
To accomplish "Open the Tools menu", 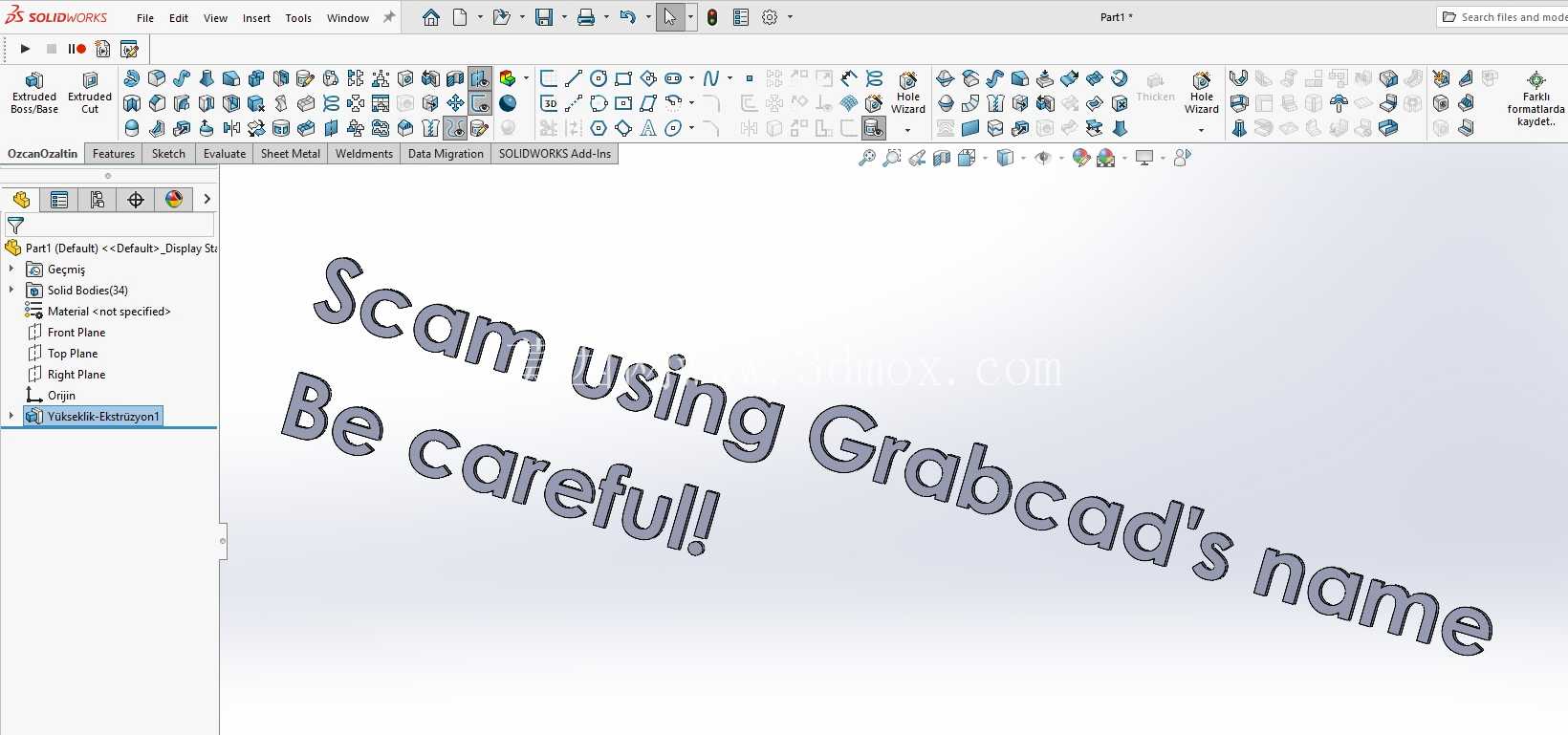I will 298,18.
